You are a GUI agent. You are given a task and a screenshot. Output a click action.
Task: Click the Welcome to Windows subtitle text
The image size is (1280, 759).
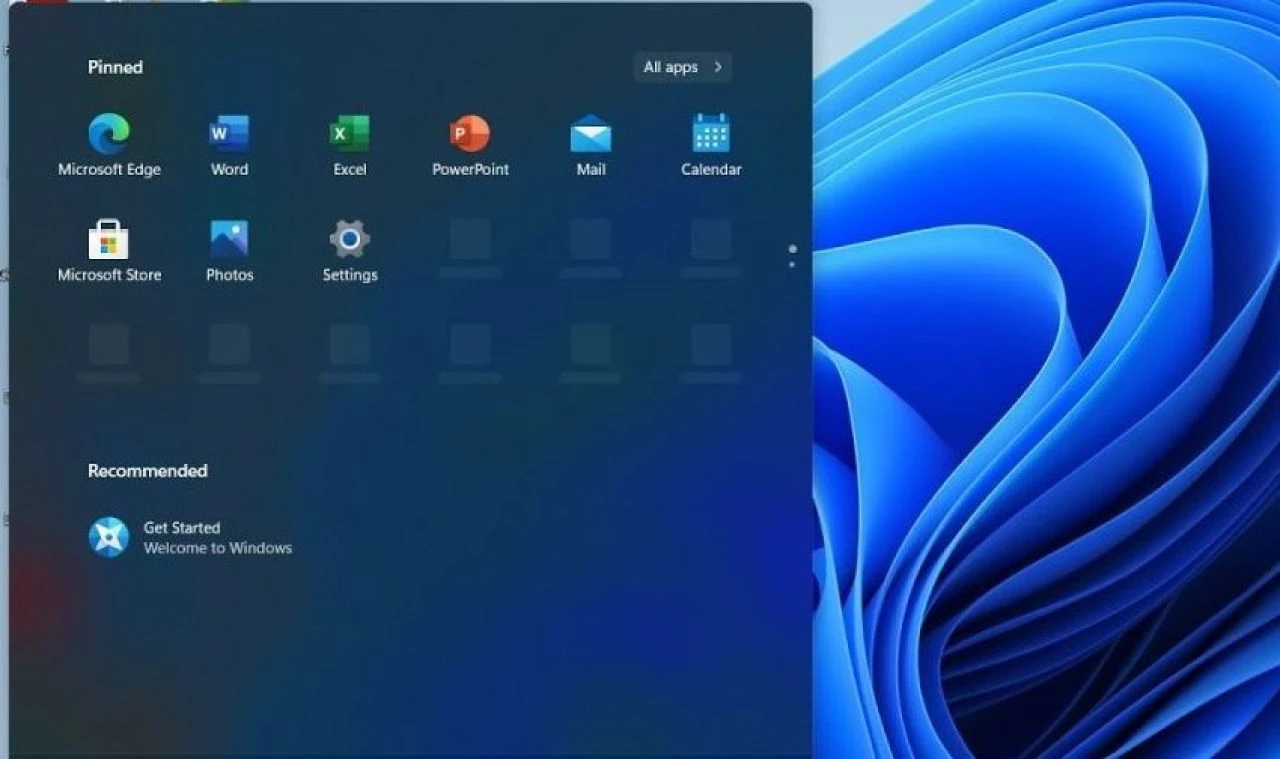(x=218, y=548)
